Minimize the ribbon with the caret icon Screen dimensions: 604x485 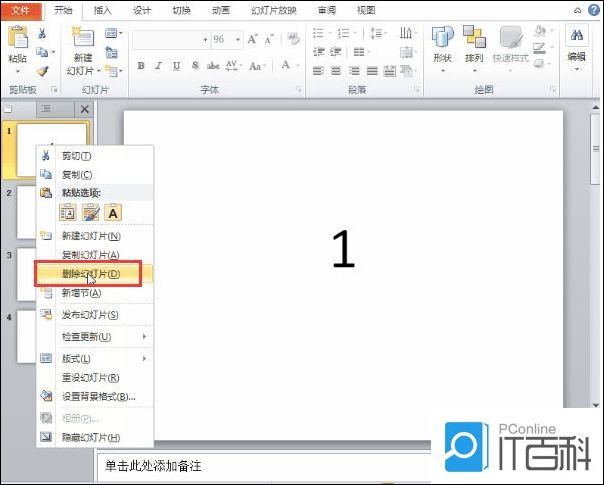pos(577,11)
